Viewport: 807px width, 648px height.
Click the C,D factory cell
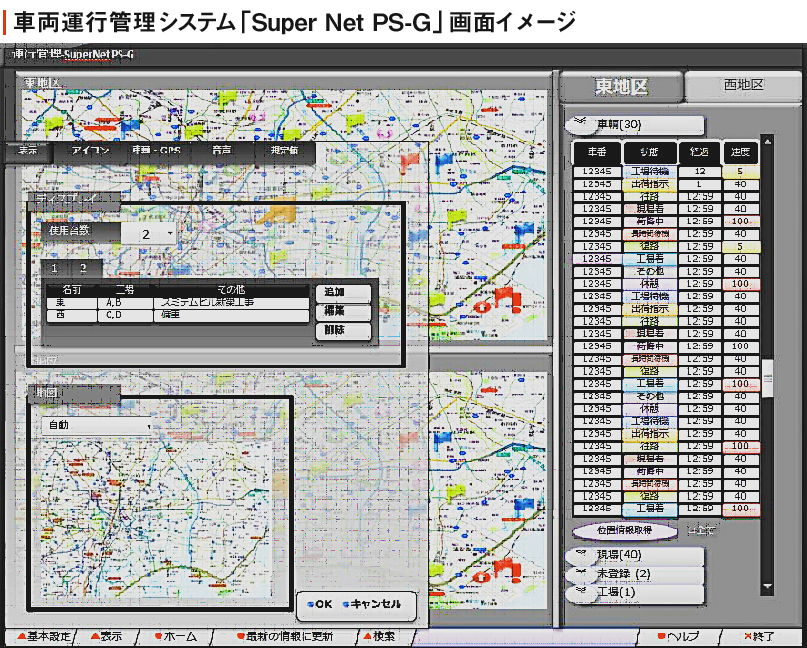[125, 316]
